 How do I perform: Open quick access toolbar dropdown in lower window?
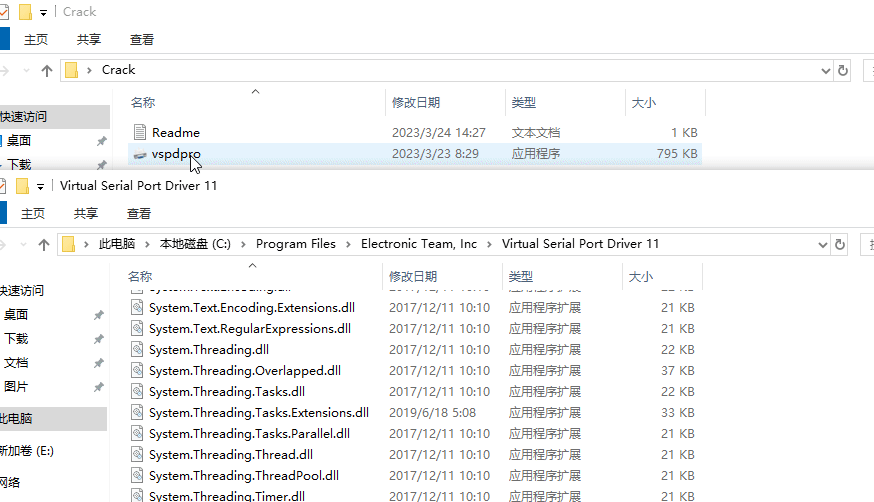click(40, 187)
